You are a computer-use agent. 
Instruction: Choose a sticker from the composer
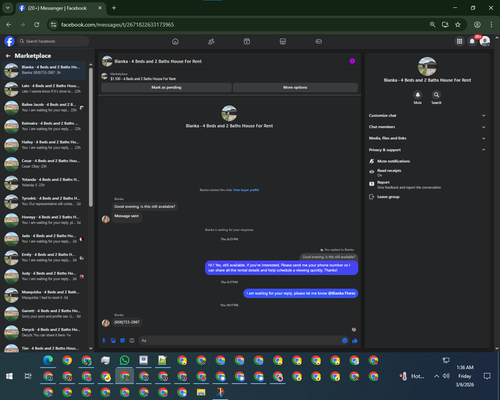point(123,340)
